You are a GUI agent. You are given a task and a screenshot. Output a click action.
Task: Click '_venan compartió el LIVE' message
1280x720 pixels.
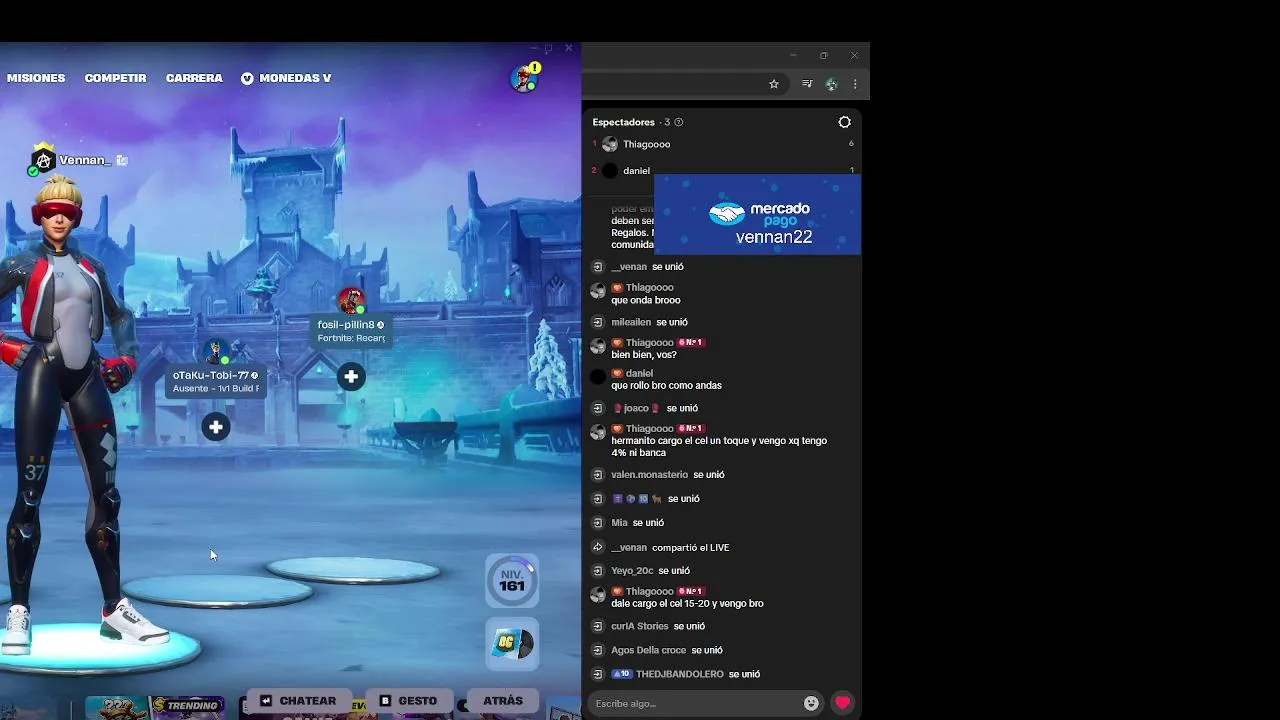(670, 548)
